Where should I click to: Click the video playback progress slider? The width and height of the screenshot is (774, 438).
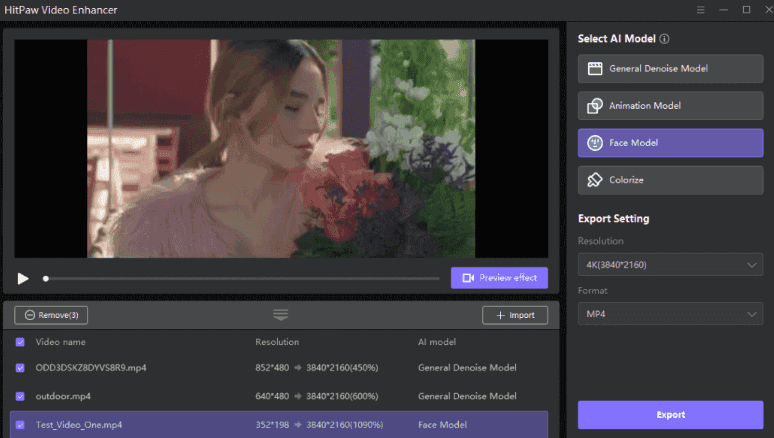point(240,278)
